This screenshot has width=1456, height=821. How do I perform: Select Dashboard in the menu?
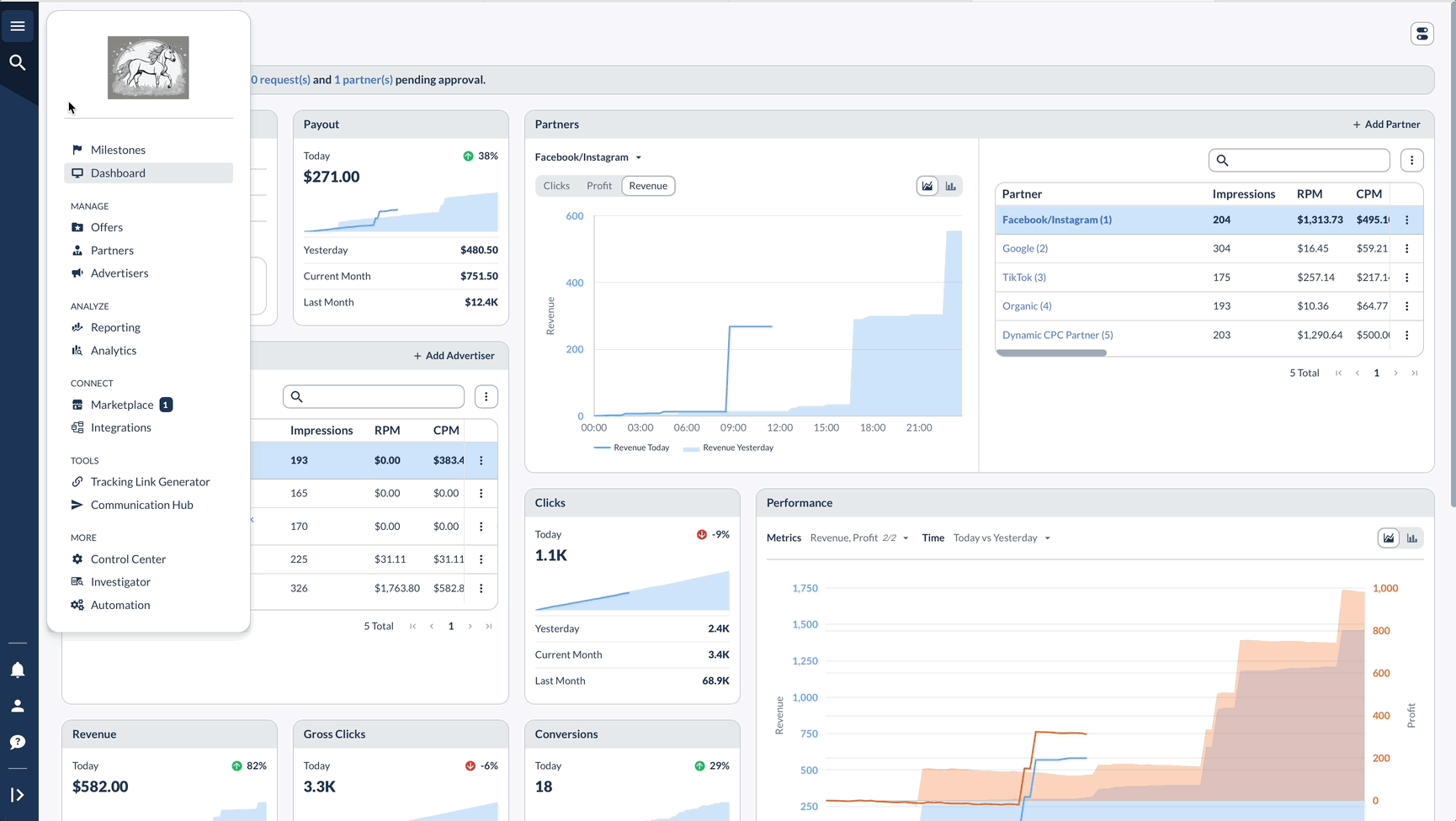coord(148,172)
